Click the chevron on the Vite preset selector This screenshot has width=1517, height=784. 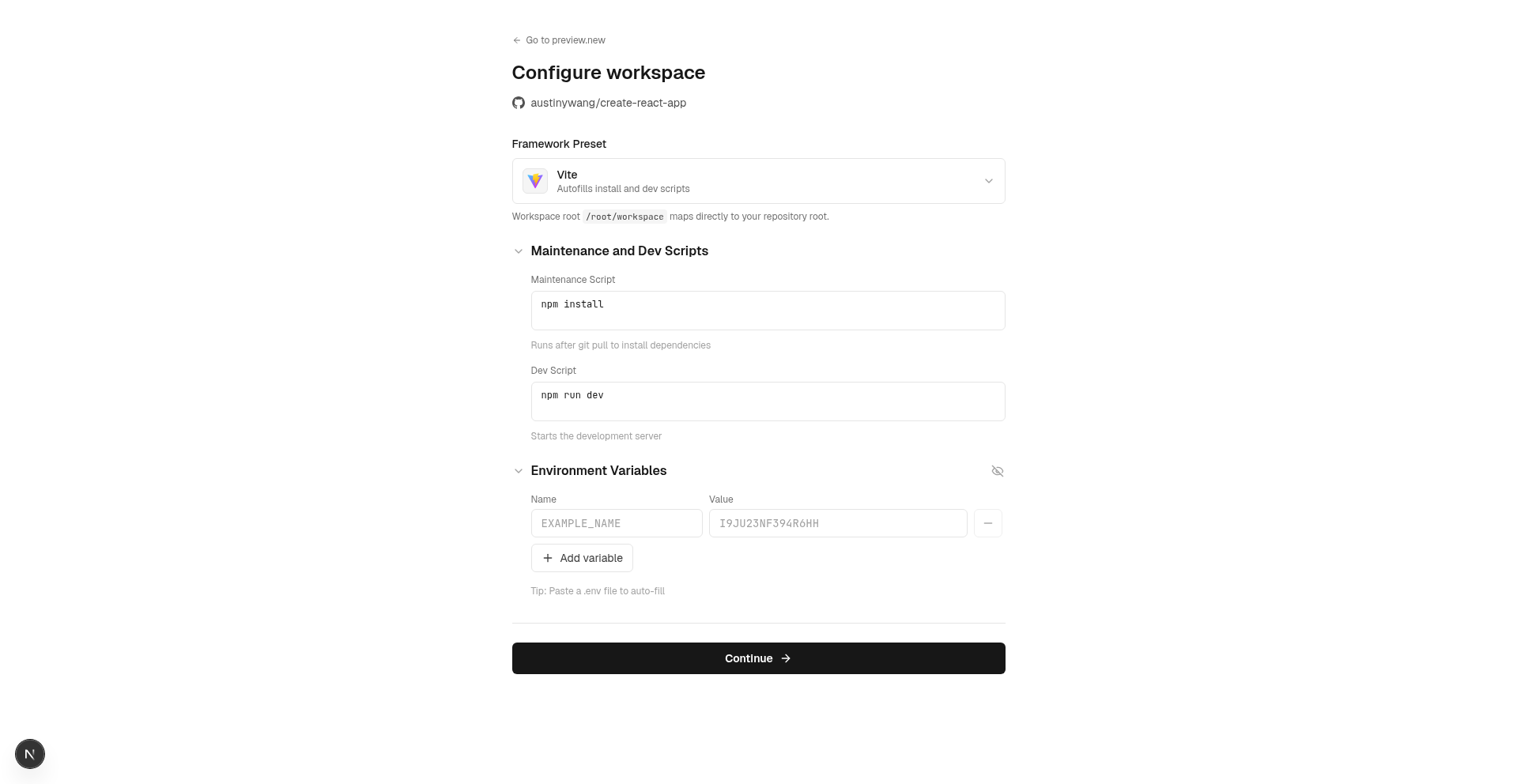(988, 181)
